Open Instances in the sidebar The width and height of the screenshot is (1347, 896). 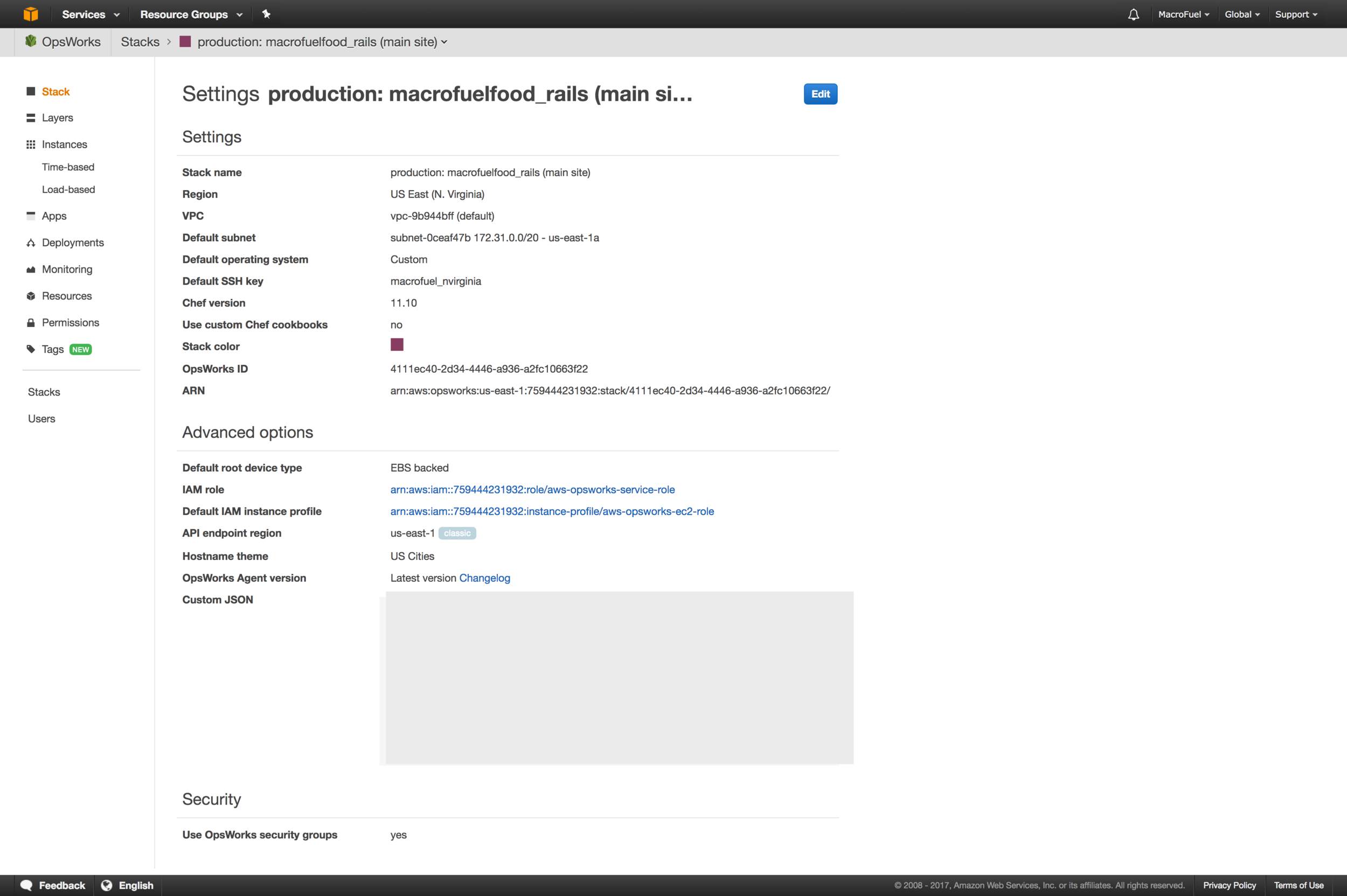64,144
